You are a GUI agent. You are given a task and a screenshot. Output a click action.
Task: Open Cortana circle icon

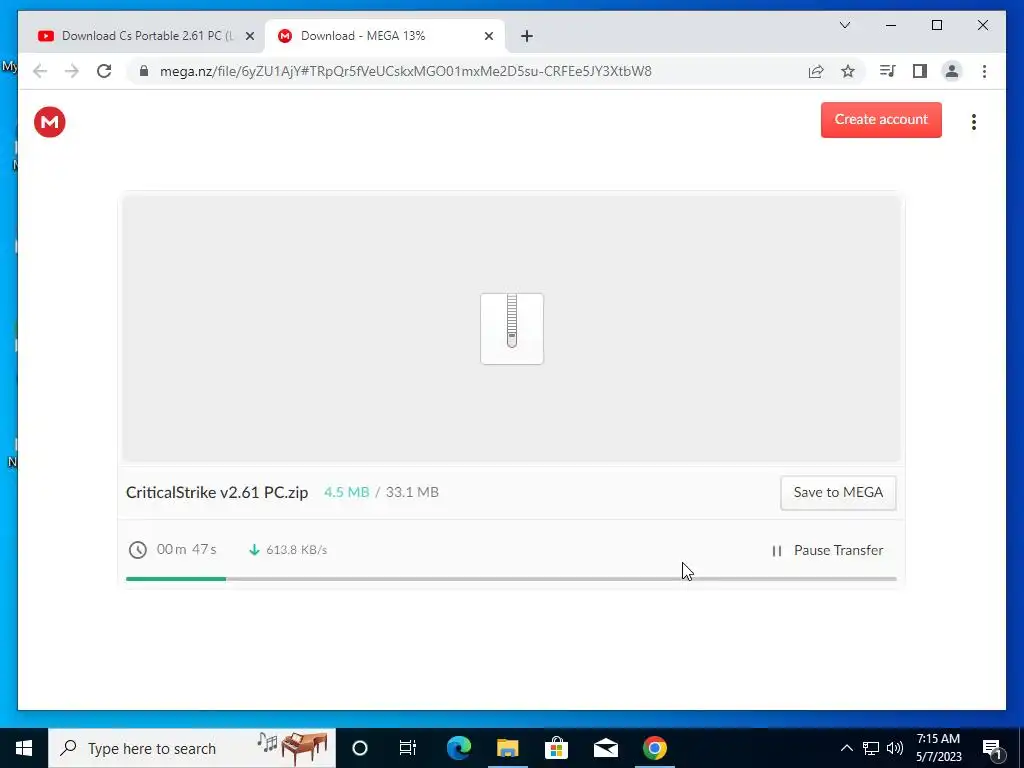(x=360, y=748)
